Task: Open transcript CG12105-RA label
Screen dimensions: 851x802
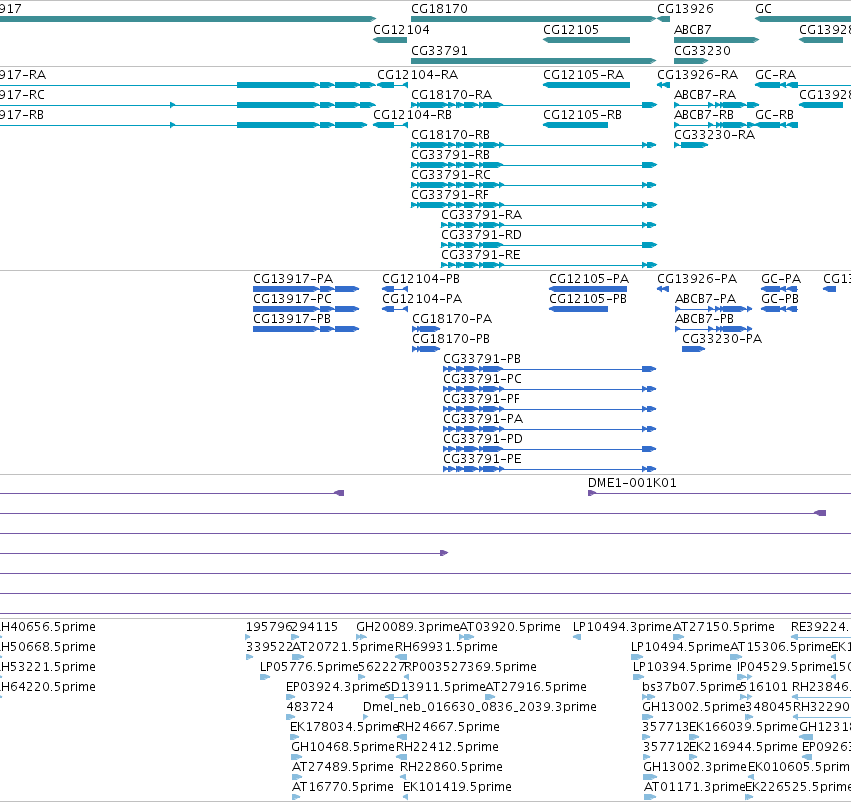Action: (583, 74)
